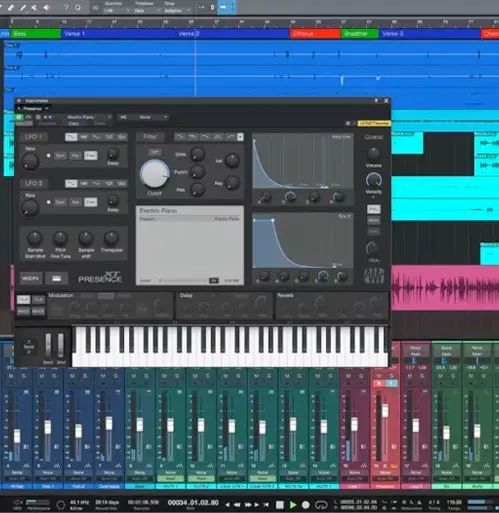This screenshot has height=513, width=499.
Task: Enable the LFO 1 Free button
Action: (91, 156)
